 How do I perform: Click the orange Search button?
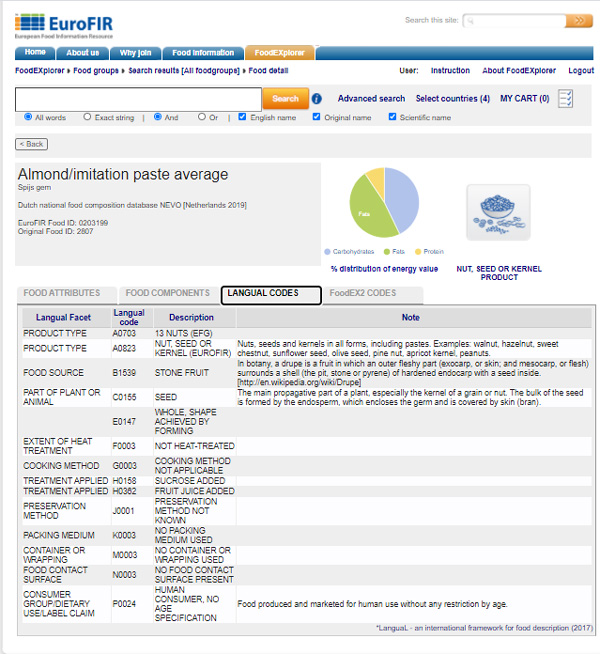click(285, 99)
